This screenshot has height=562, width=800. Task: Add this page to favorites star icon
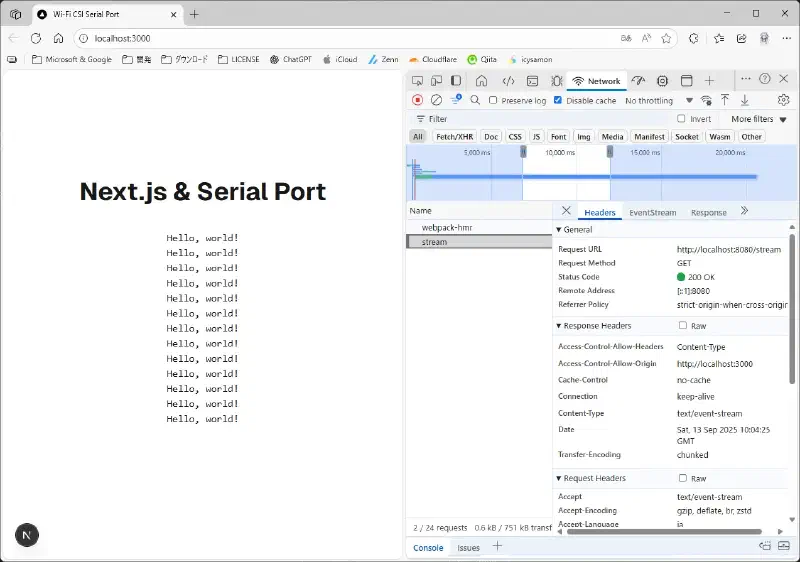click(x=666, y=38)
